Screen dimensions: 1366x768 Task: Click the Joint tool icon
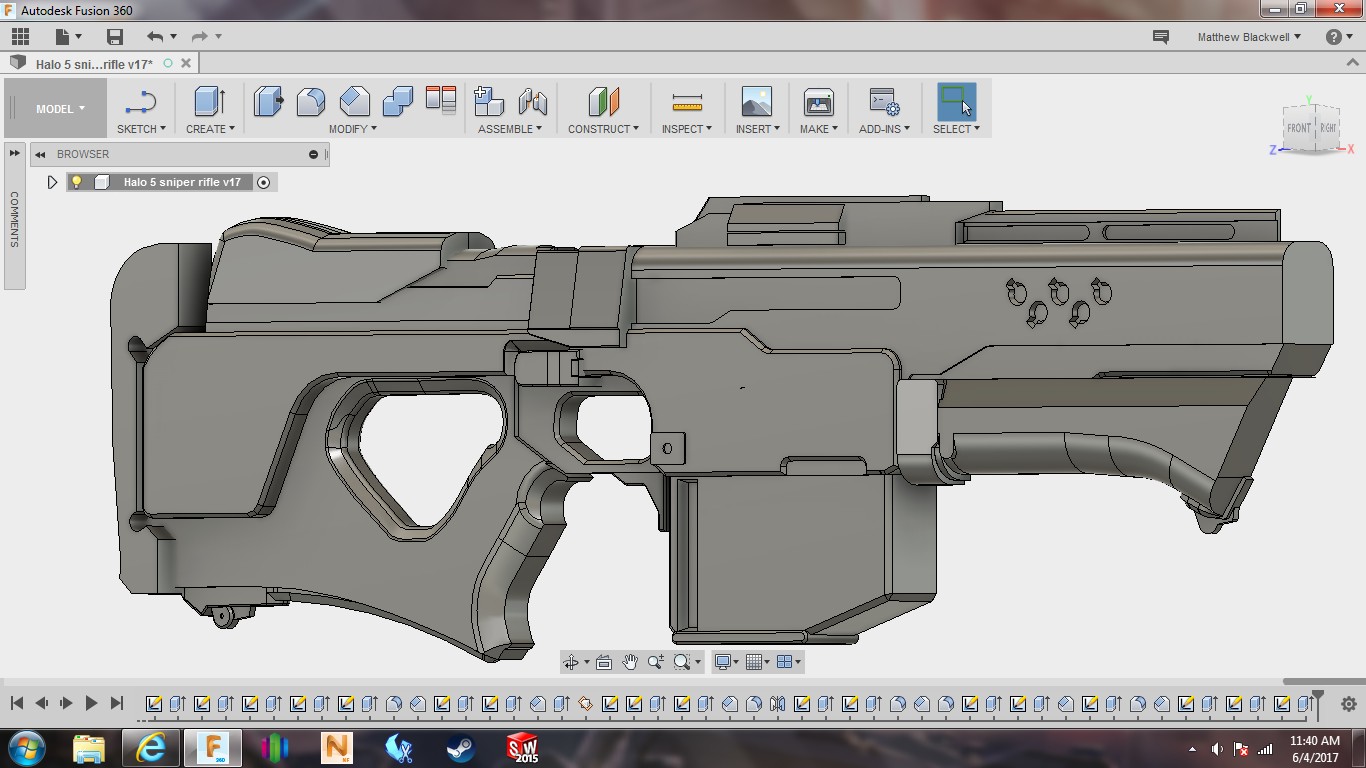(533, 102)
